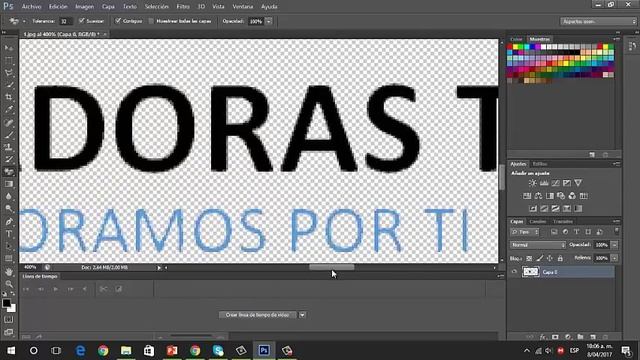Viewport: 640px width, 360px height.
Task: Hide the Capa 0 layer
Action: point(514,272)
